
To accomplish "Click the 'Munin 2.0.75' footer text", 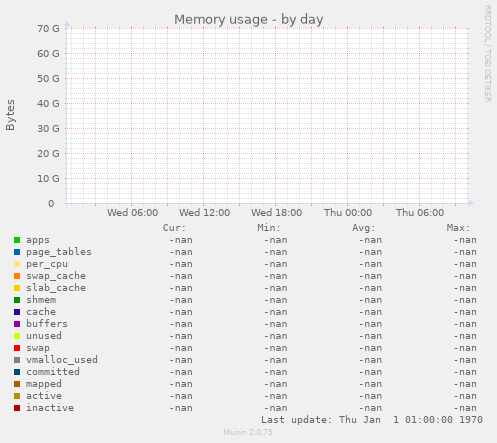I will (x=248, y=432).
